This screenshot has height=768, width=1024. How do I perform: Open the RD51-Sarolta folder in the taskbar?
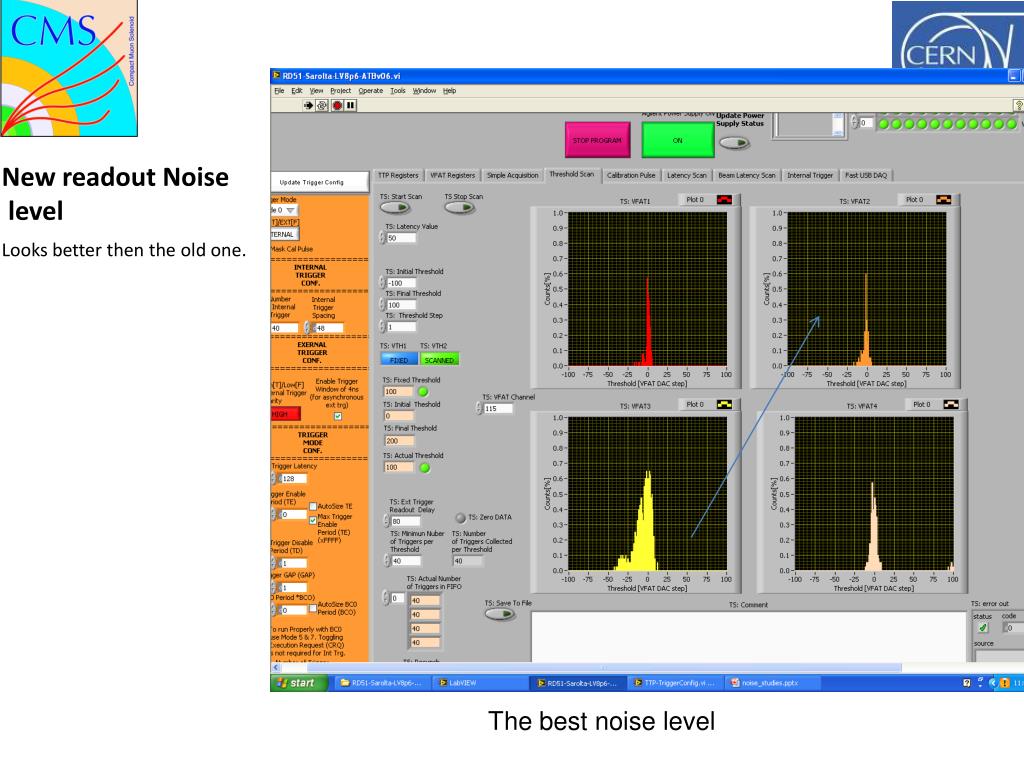[x=383, y=683]
